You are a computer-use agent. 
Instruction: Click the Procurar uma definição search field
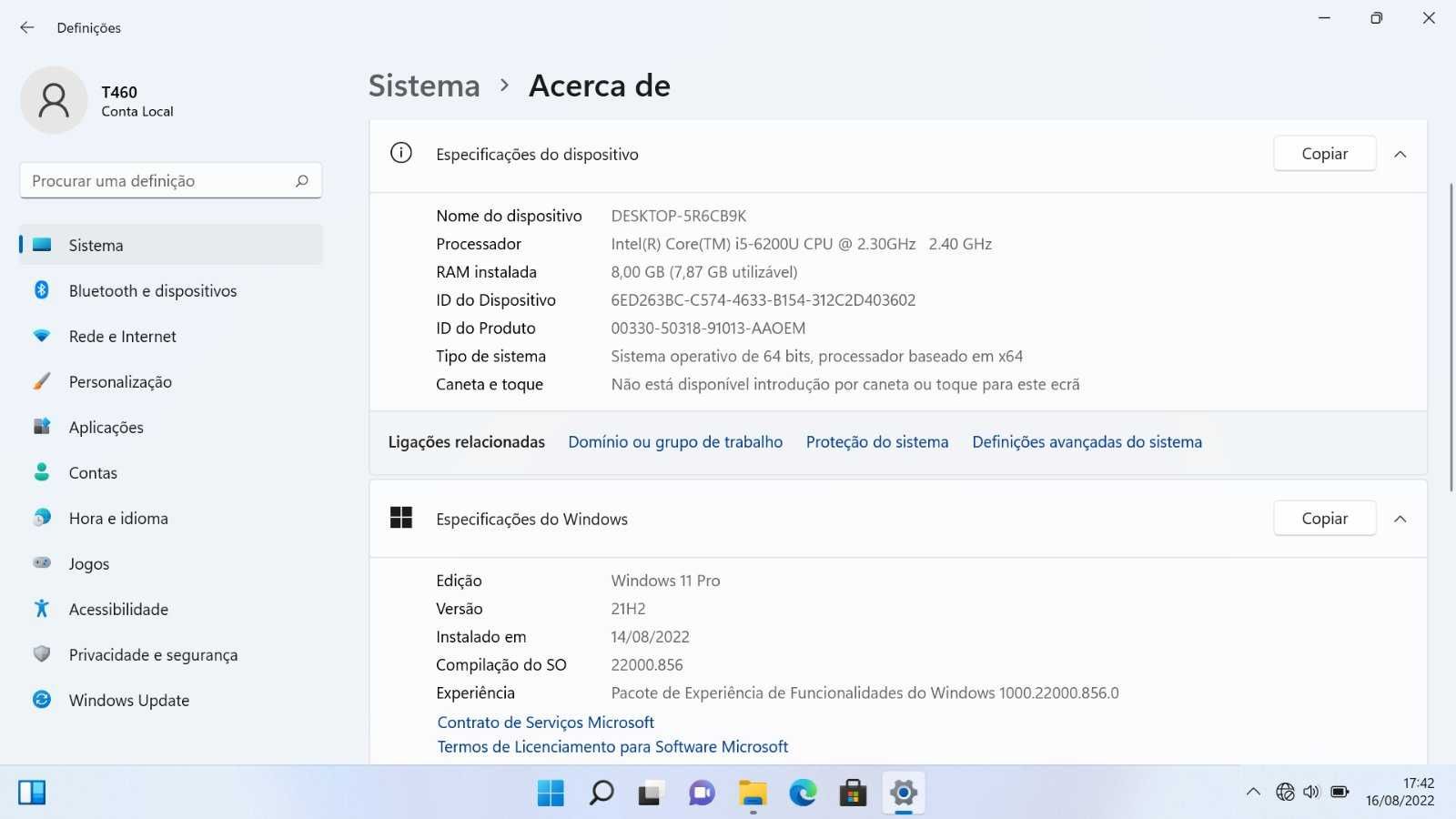pos(171,180)
